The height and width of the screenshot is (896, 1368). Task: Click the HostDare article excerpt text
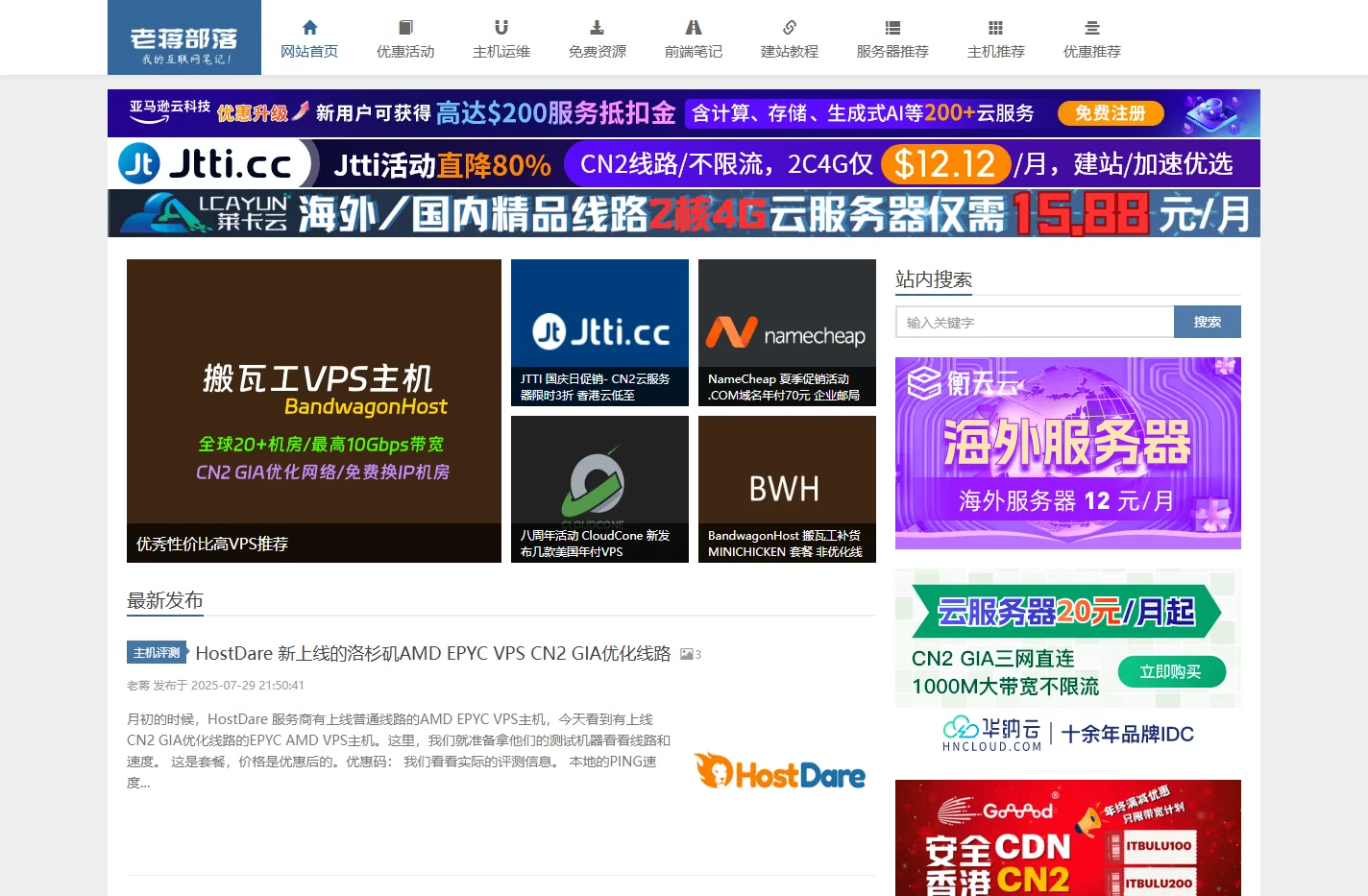tap(399, 751)
